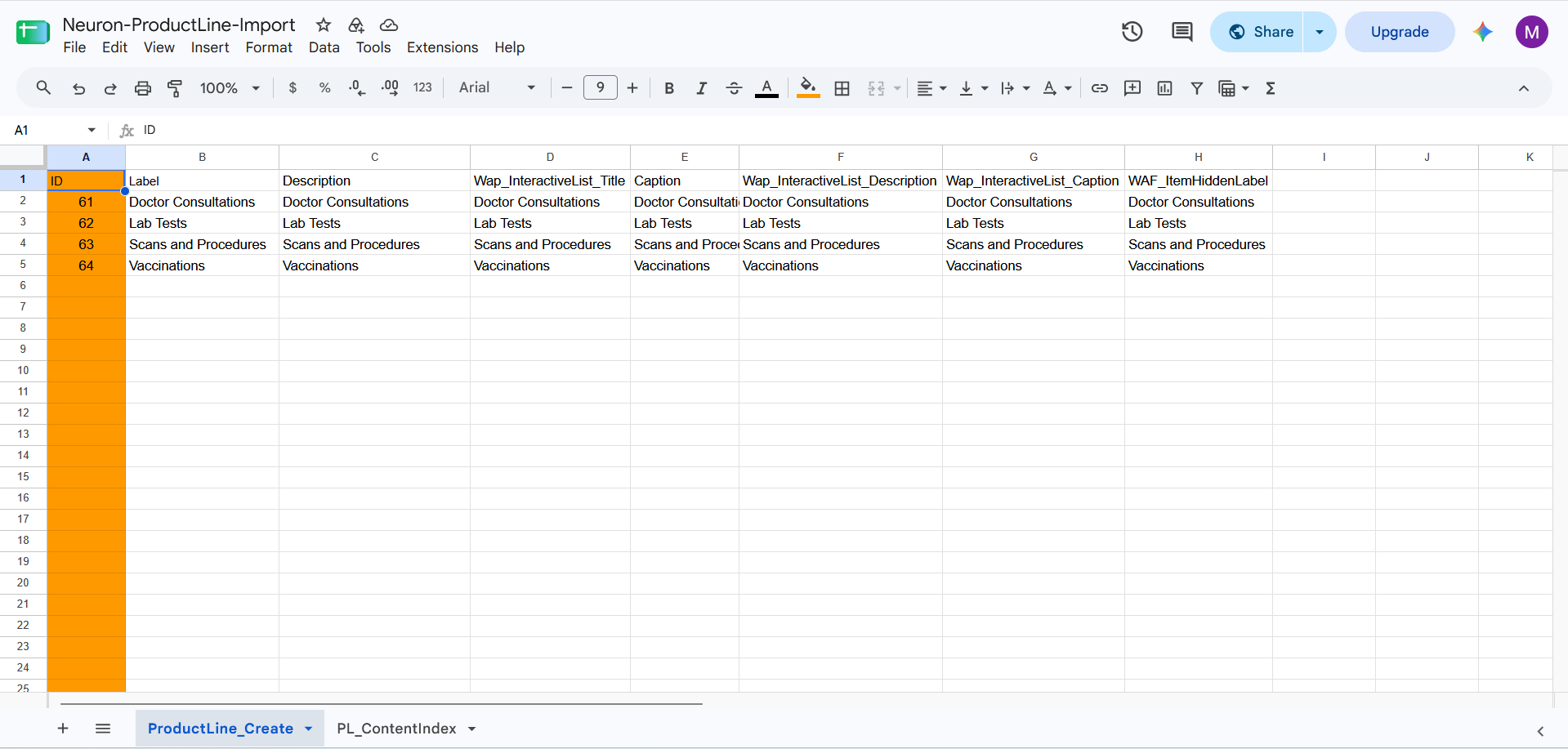The width and height of the screenshot is (1568, 749).
Task: Open the File menu
Action: [x=74, y=47]
